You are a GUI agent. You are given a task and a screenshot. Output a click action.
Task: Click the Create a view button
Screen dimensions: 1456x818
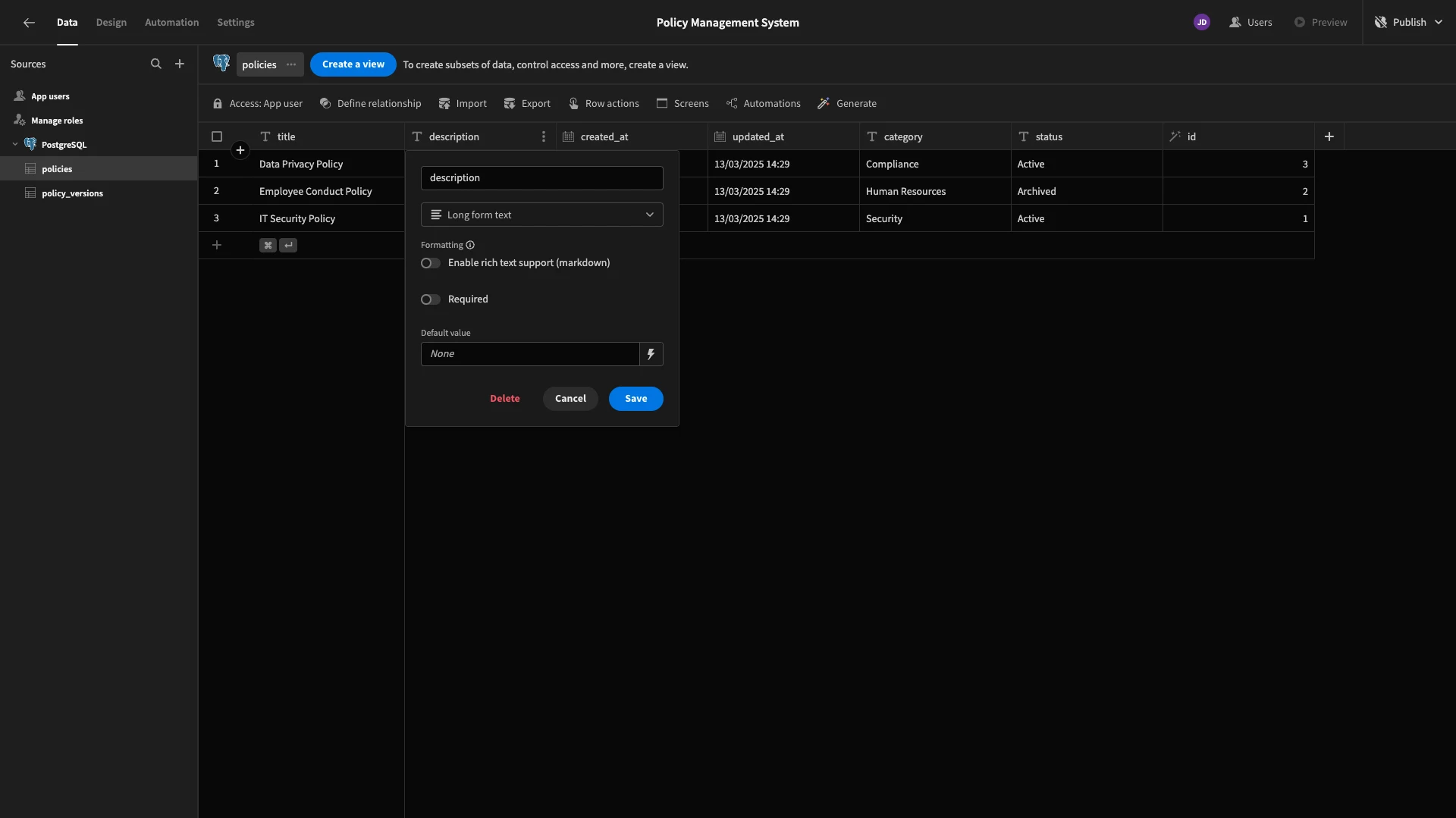(x=353, y=64)
